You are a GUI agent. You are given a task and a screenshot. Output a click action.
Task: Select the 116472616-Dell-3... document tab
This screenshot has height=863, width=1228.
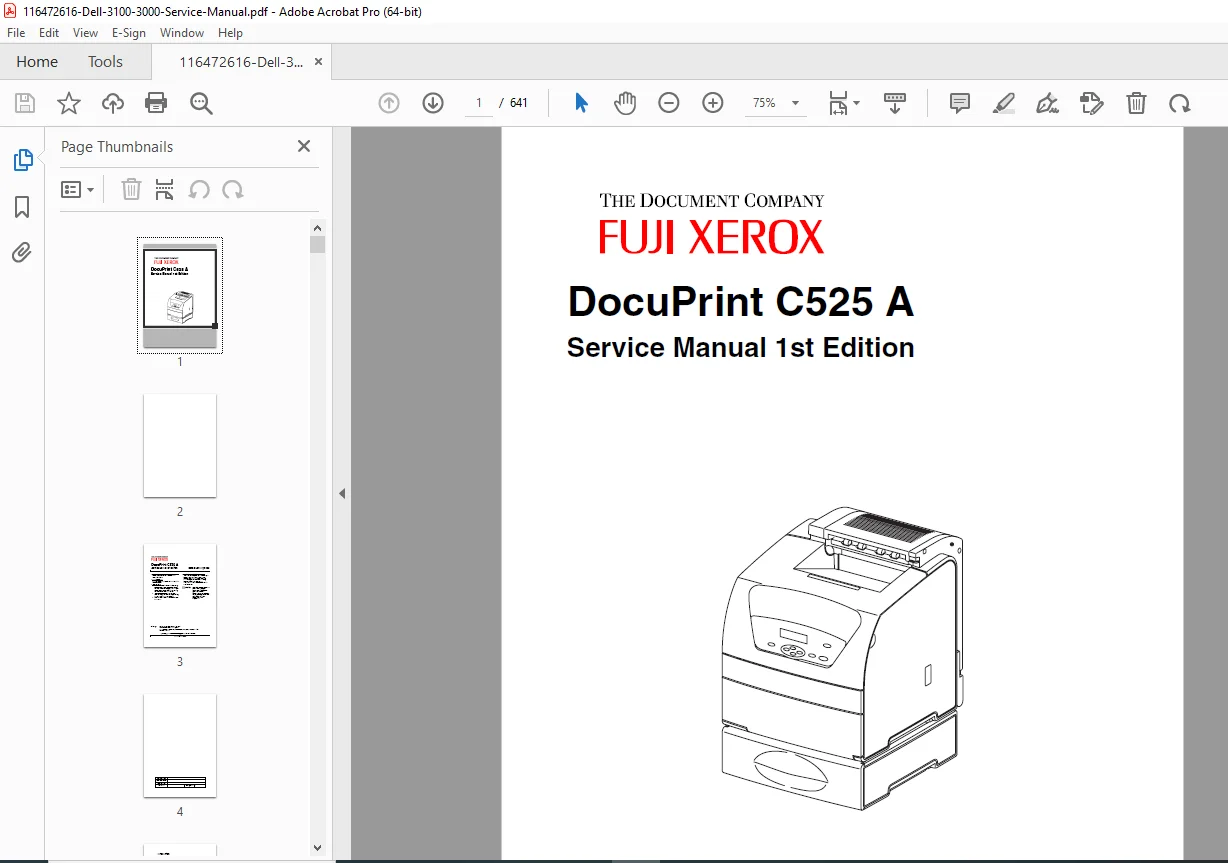point(241,62)
